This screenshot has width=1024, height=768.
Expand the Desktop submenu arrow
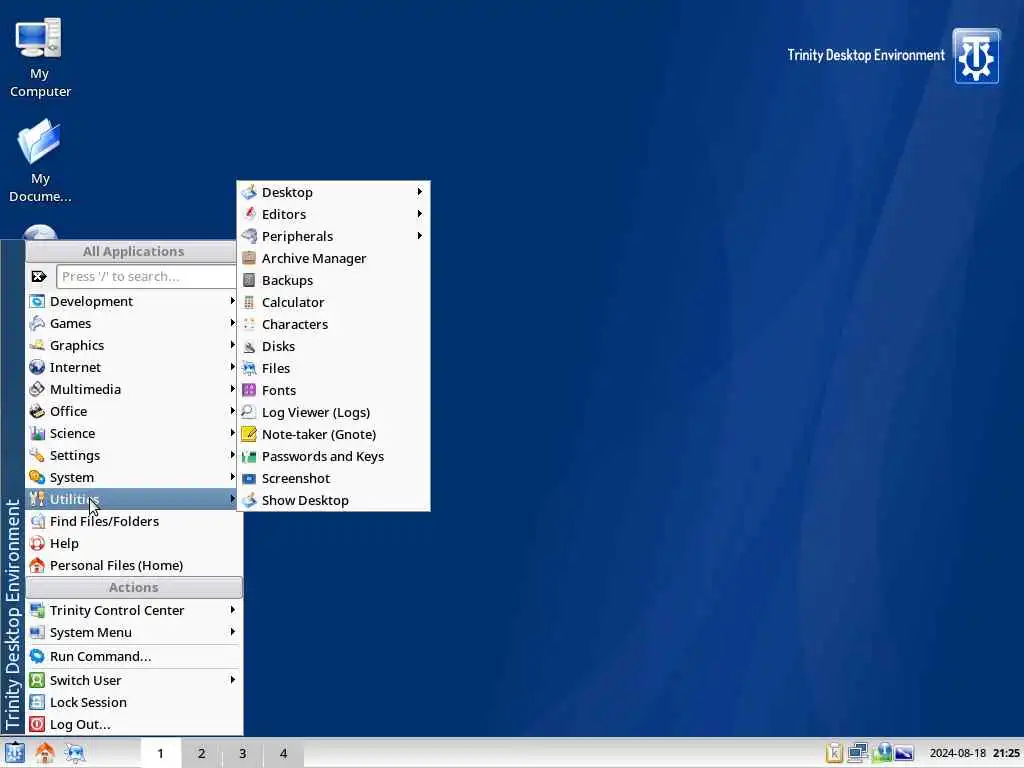pyautogui.click(x=419, y=191)
